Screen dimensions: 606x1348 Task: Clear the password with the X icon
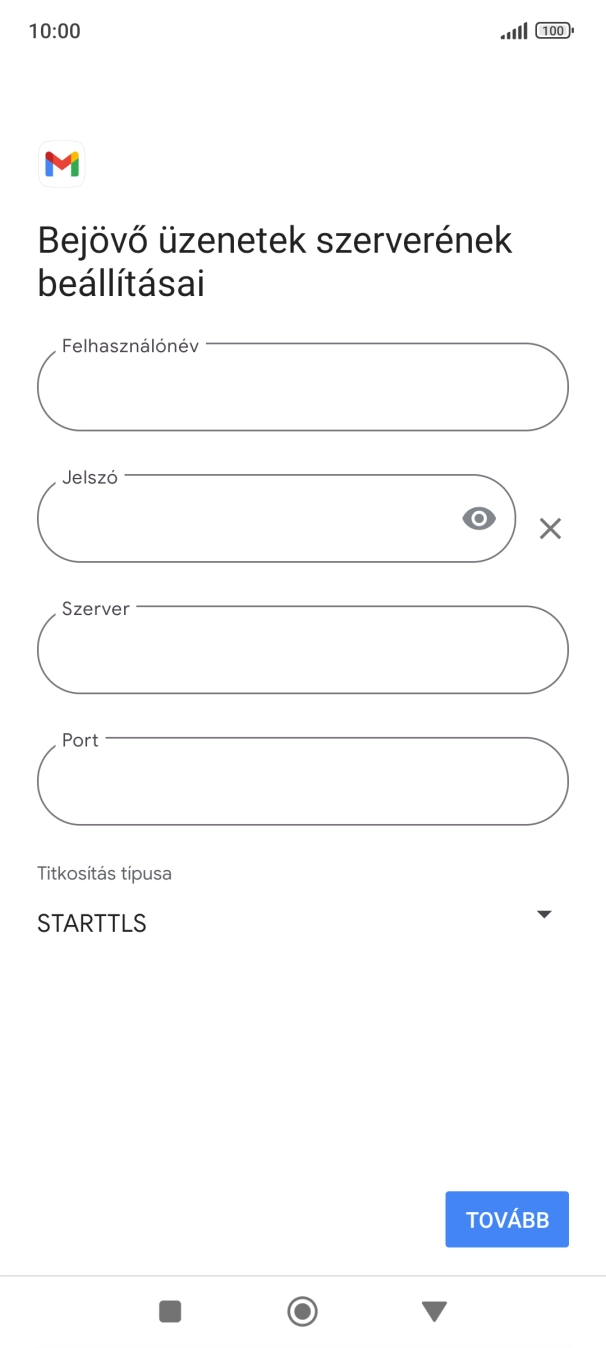550,528
